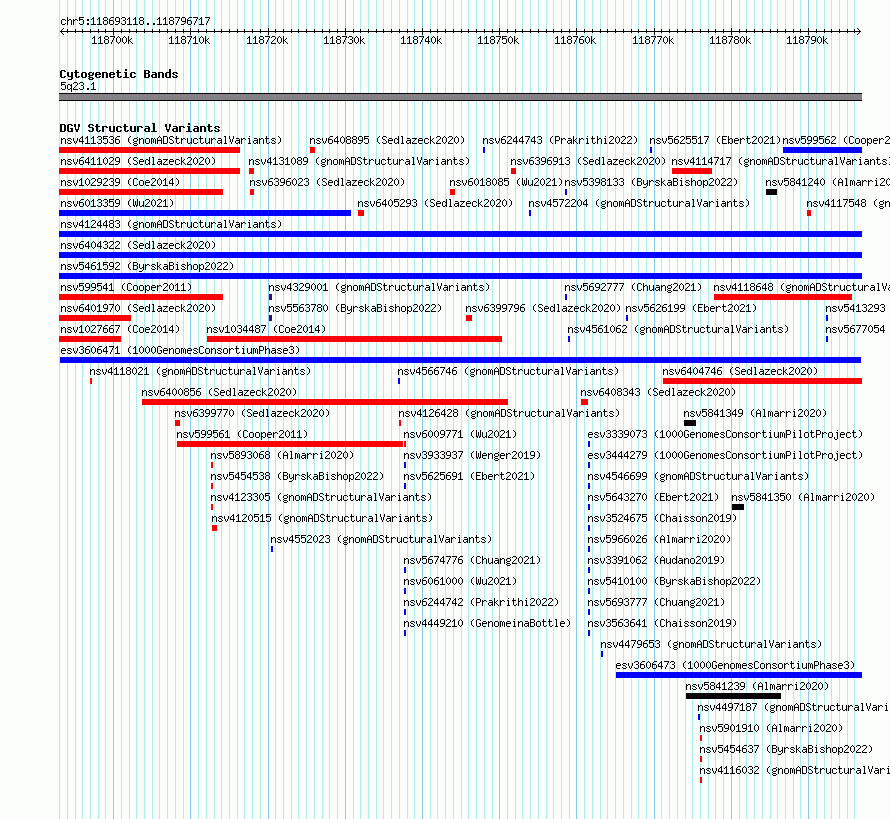The height and width of the screenshot is (819, 890).
Task: Click the nsv5461592 (ByrskaBishop2022) label
Action: [147, 266]
